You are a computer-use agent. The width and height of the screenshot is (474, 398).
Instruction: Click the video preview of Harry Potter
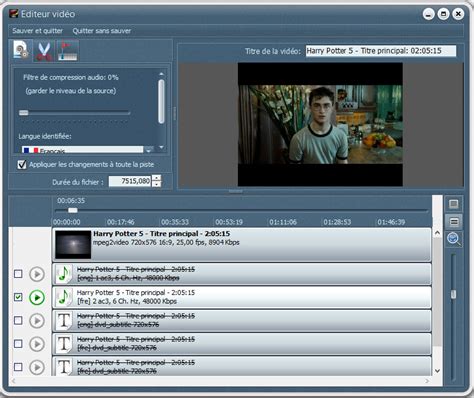(x=320, y=124)
